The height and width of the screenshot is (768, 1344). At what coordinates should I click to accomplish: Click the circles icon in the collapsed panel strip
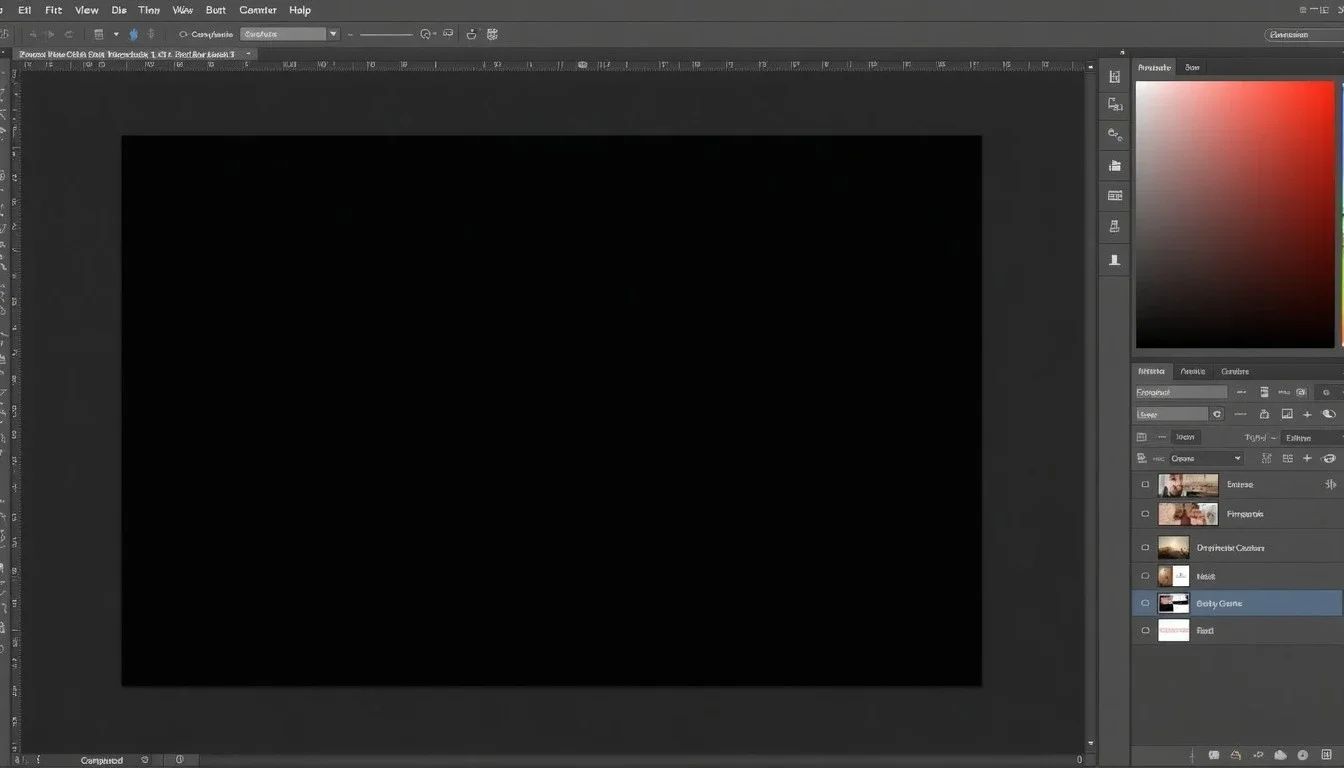(1115, 134)
